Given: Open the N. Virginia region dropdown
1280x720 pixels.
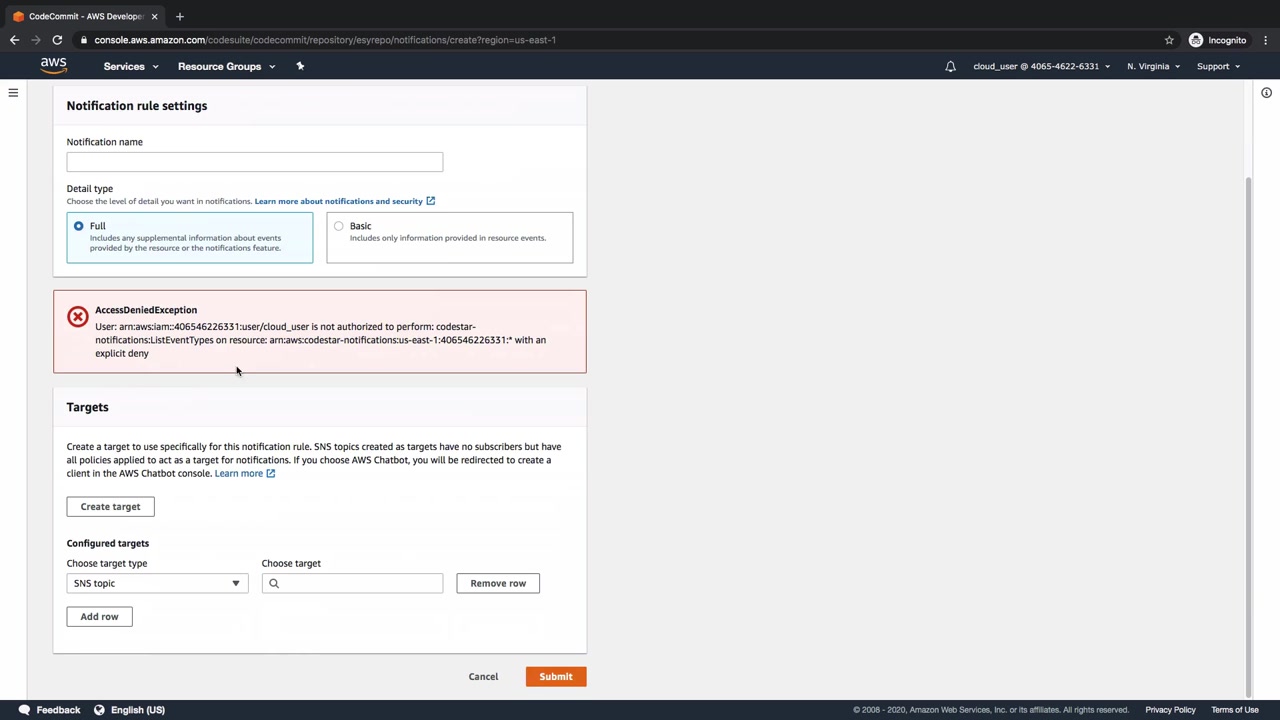Looking at the screenshot, I should (x=1153, y=66).
